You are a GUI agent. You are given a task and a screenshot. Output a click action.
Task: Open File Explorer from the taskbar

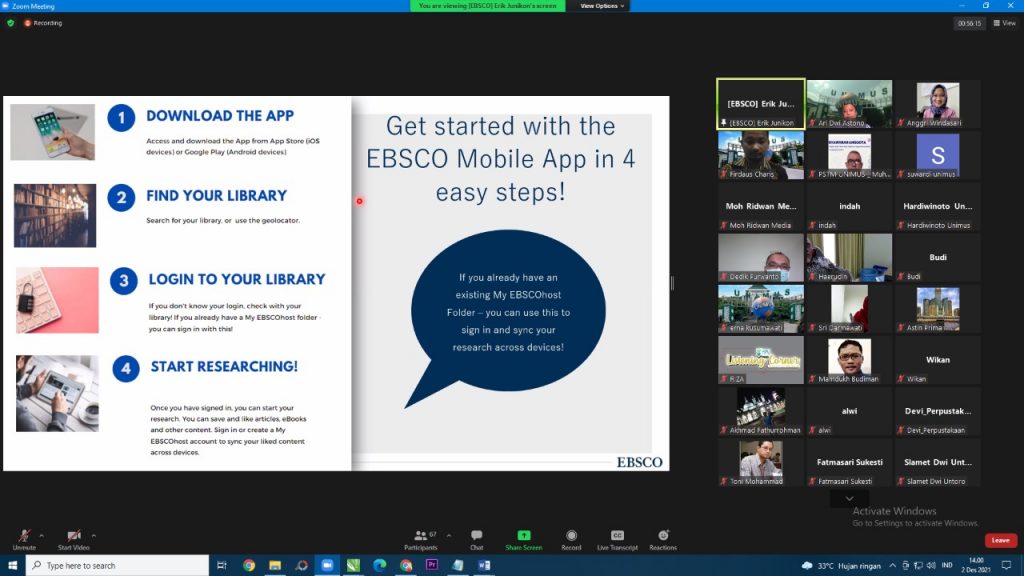tap(275, 565)
